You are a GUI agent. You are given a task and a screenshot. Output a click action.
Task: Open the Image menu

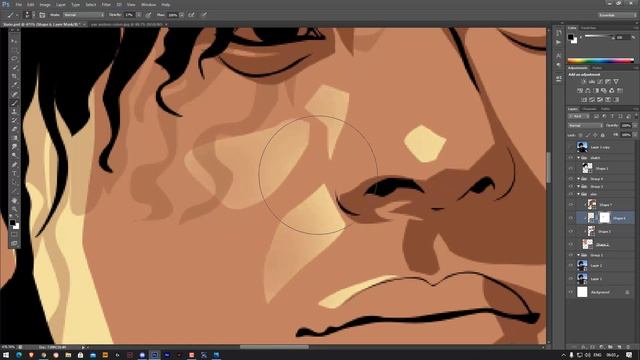45,4
